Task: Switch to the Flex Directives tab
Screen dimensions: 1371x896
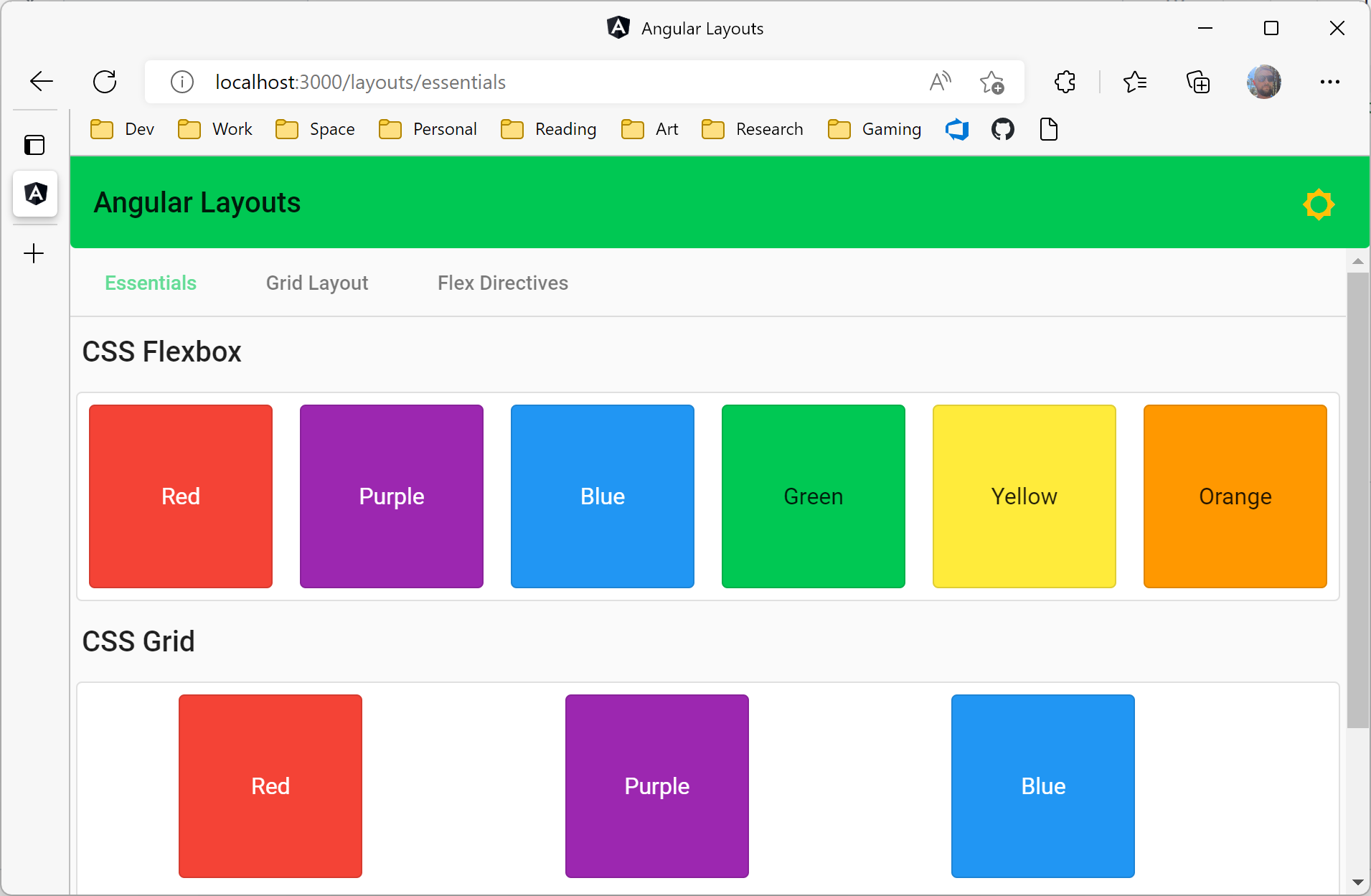Action: point(503,283)
